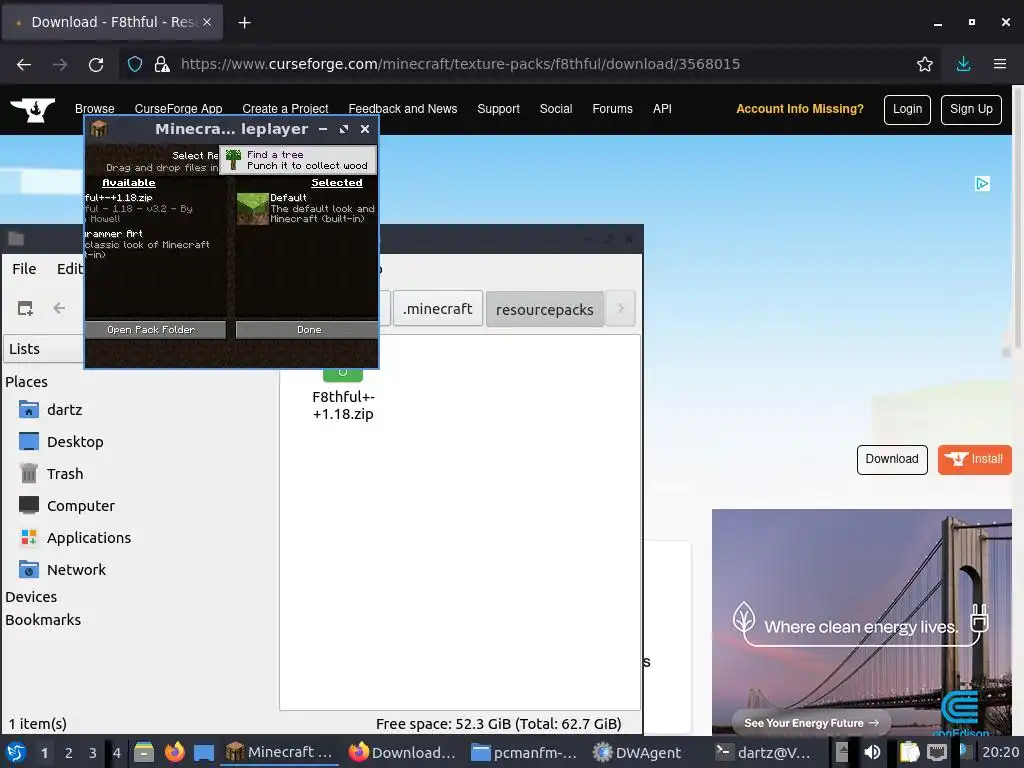Open Forums nav item
The image size is (1024, 768).
pyautogui.click(x=613, y=109)
